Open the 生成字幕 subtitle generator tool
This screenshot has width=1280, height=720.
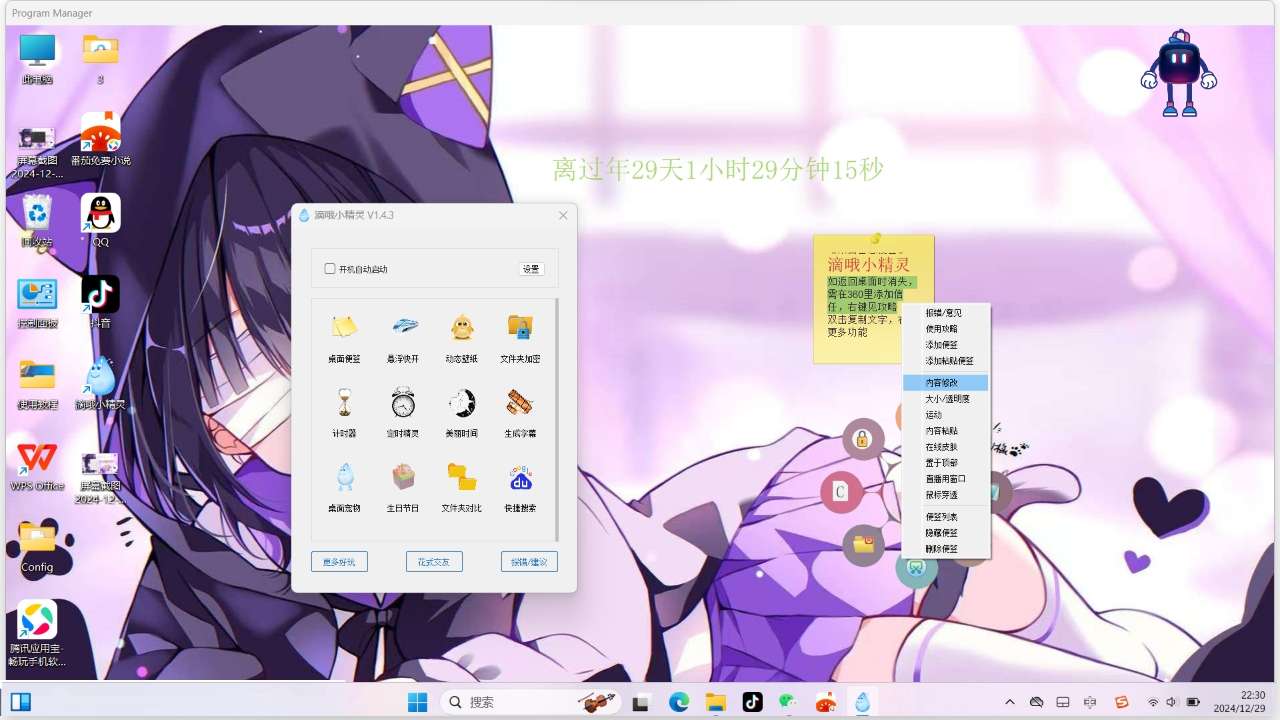(520, 411)
